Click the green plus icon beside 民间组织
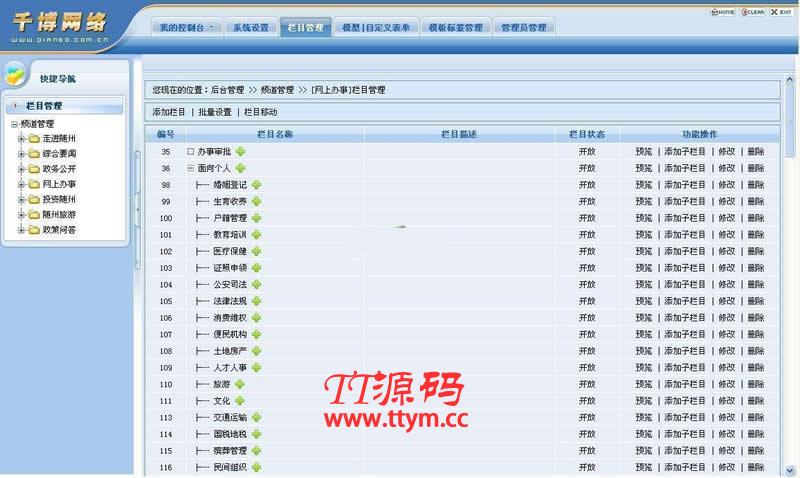The image size is (800, 478). 256,467
